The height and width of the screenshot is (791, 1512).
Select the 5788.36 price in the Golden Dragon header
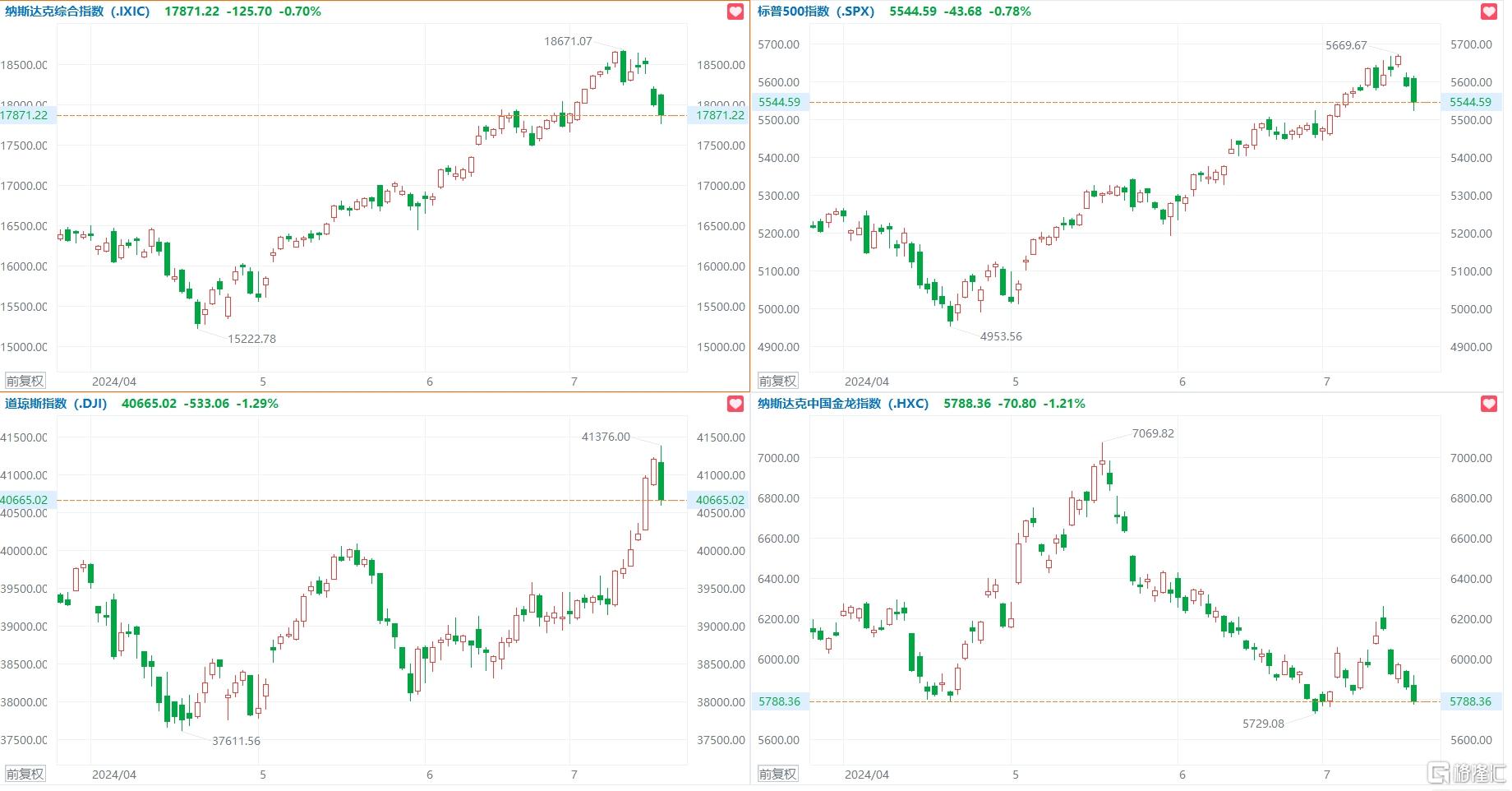coord(967,404)
